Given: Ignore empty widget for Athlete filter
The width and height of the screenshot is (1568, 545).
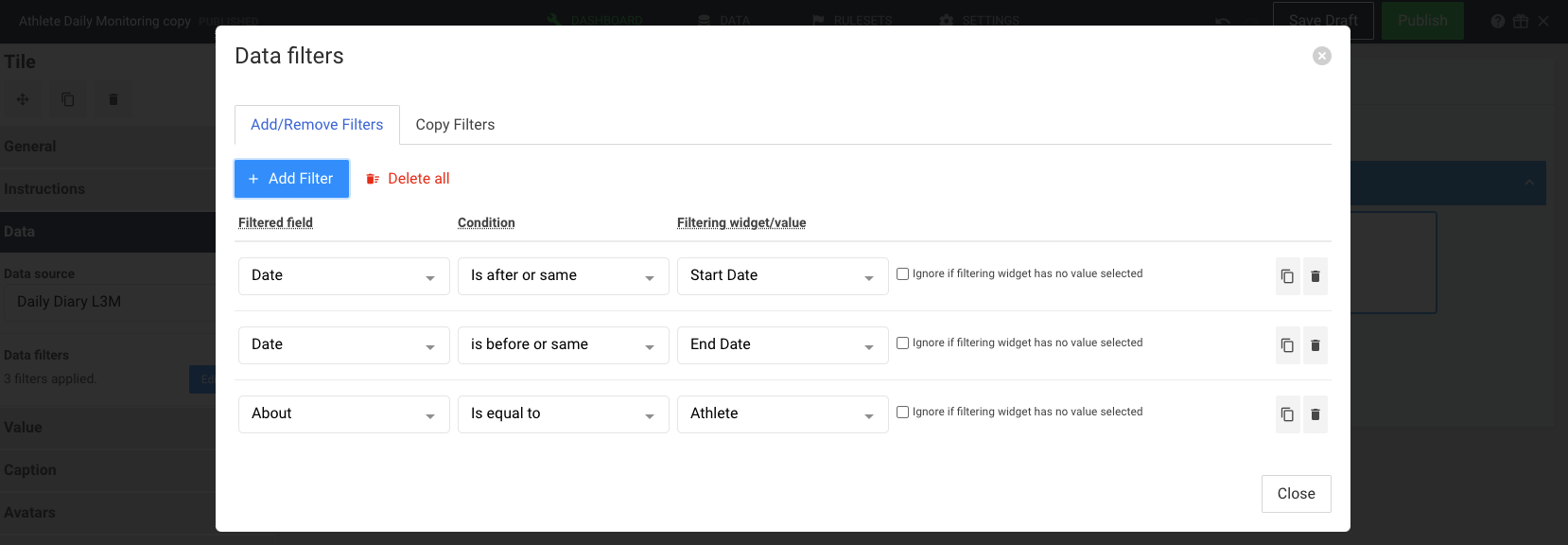Looking at the screenshot, I should click(902, 412).
